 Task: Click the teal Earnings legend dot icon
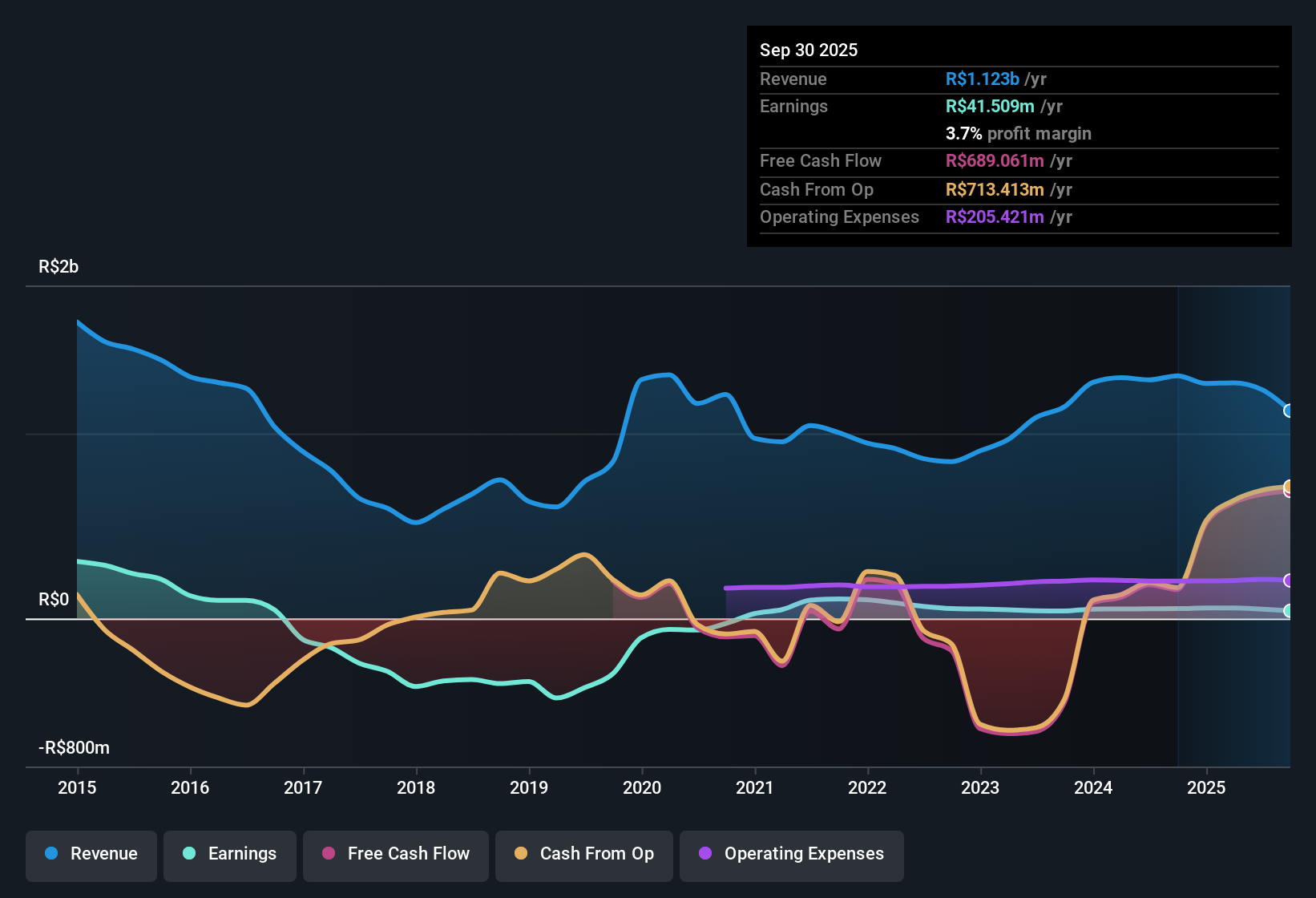click(x=189, y=854)
